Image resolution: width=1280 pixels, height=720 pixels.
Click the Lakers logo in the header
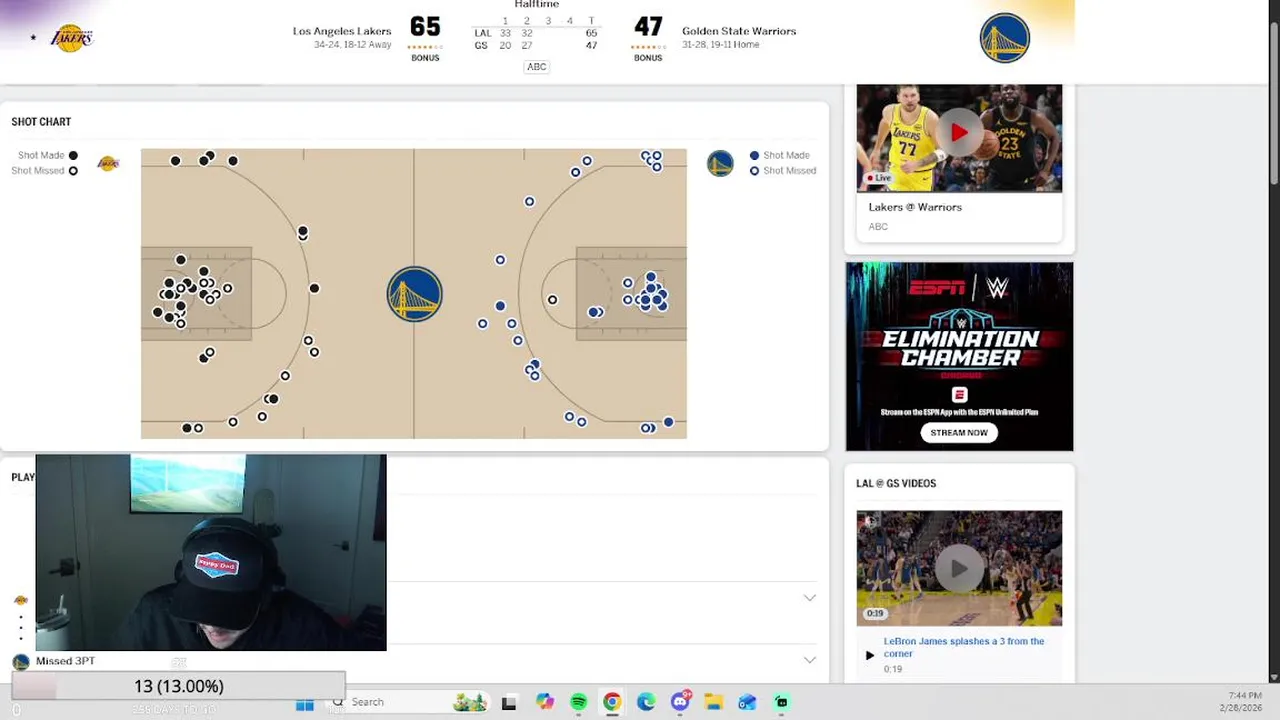tap(71, 38)
